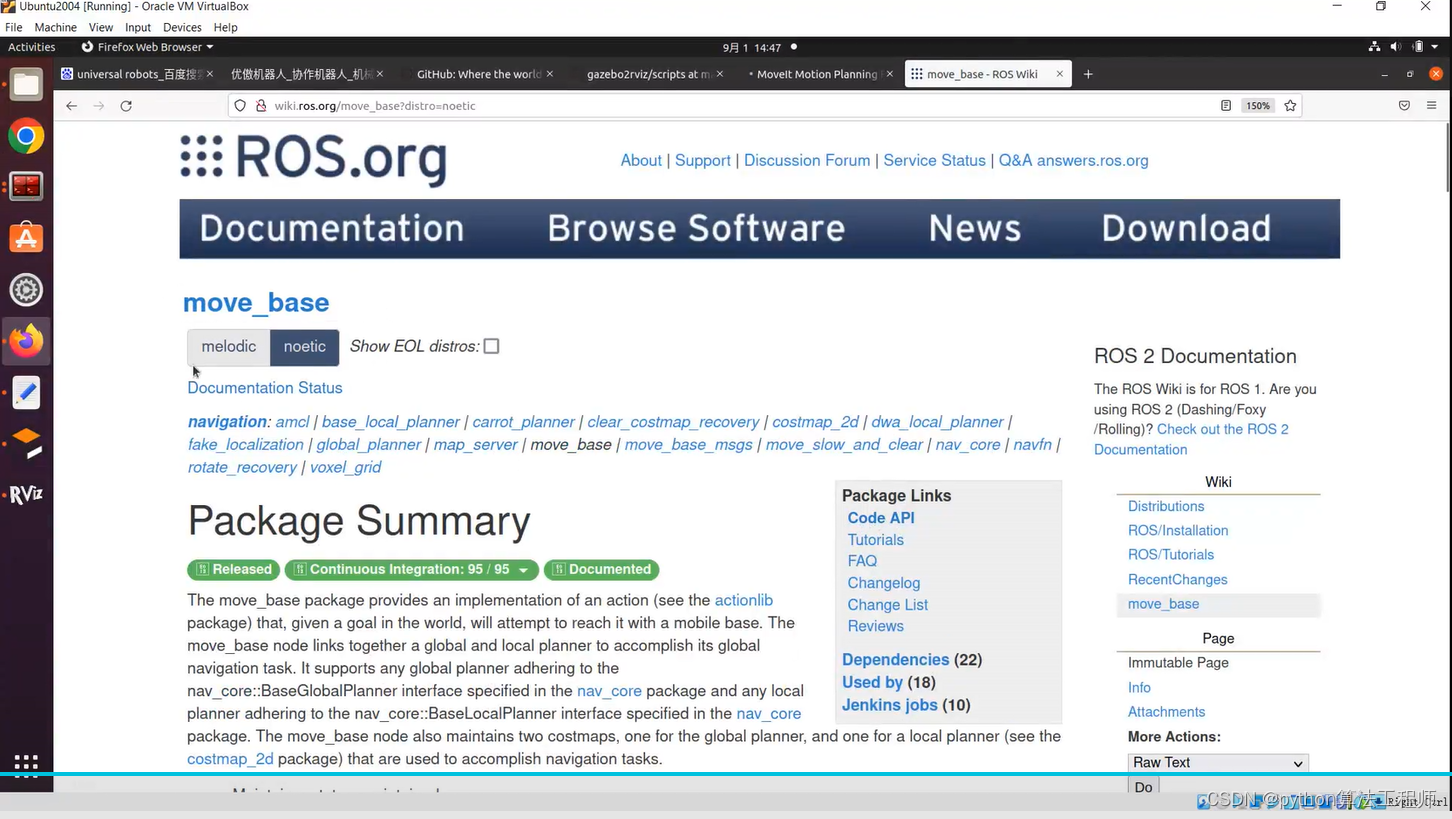1452x819 pixels.
Task: Open a new tab with the plus button
Action: tap(1088, 74)
